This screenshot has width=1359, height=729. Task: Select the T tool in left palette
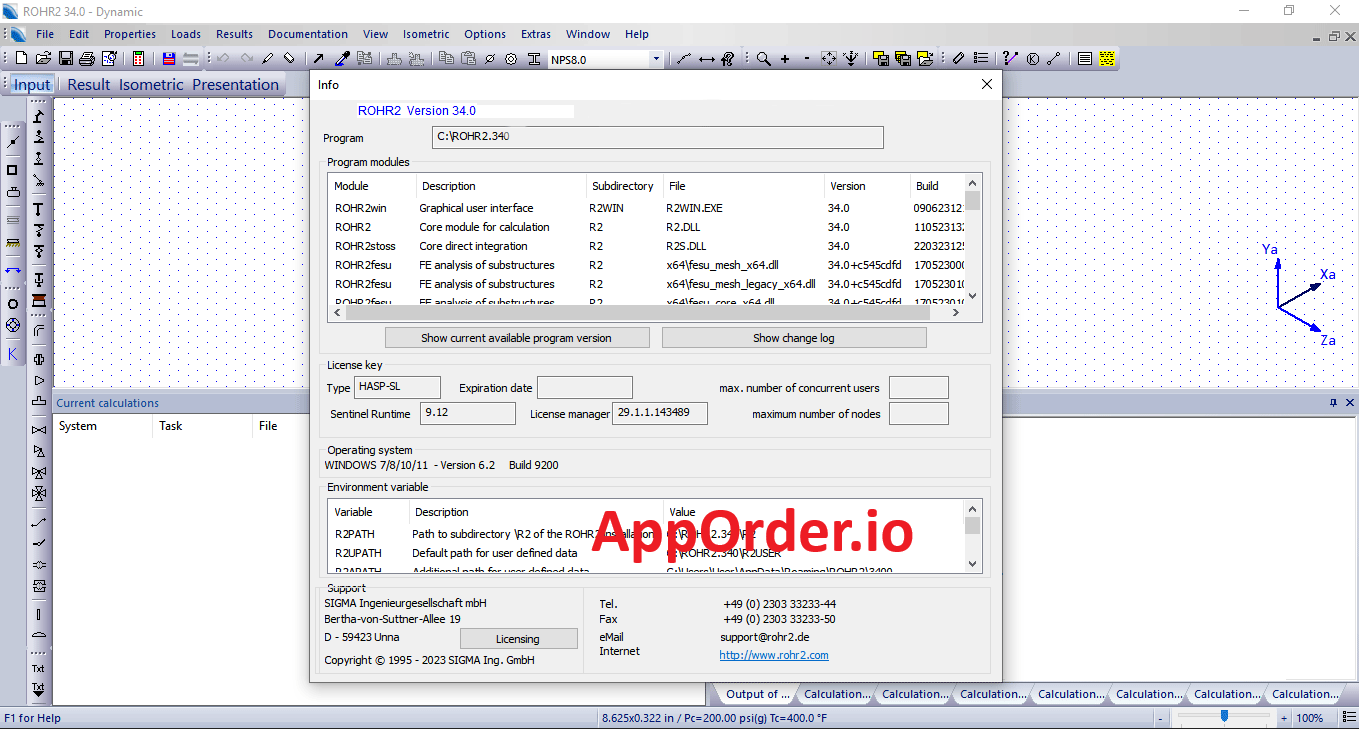(39, 209)
